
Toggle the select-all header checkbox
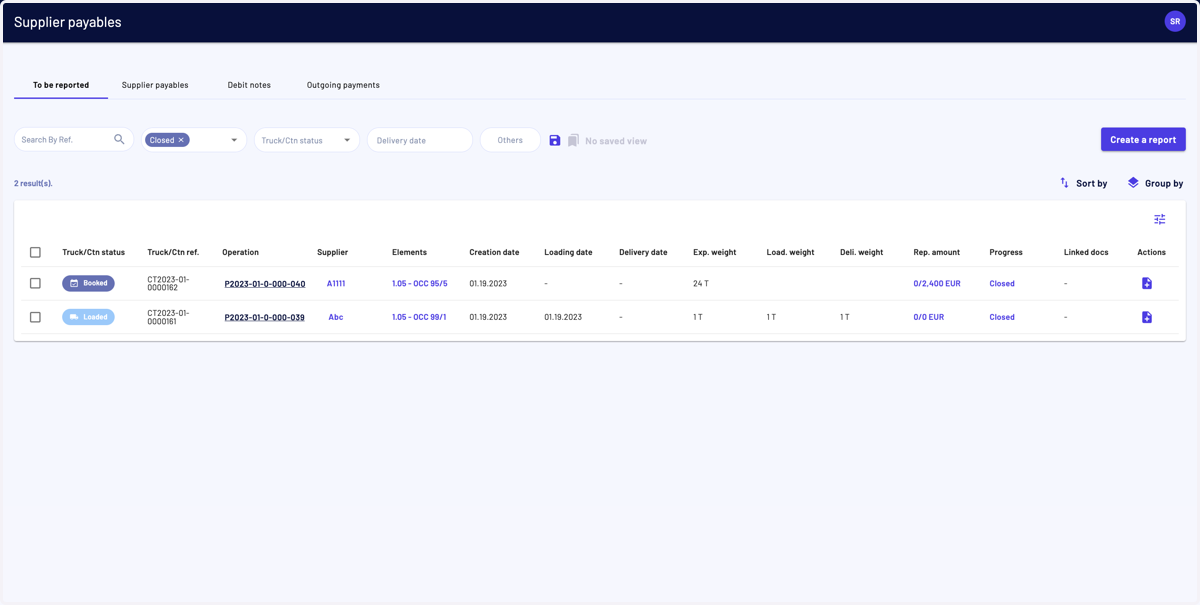pos(35,252)
